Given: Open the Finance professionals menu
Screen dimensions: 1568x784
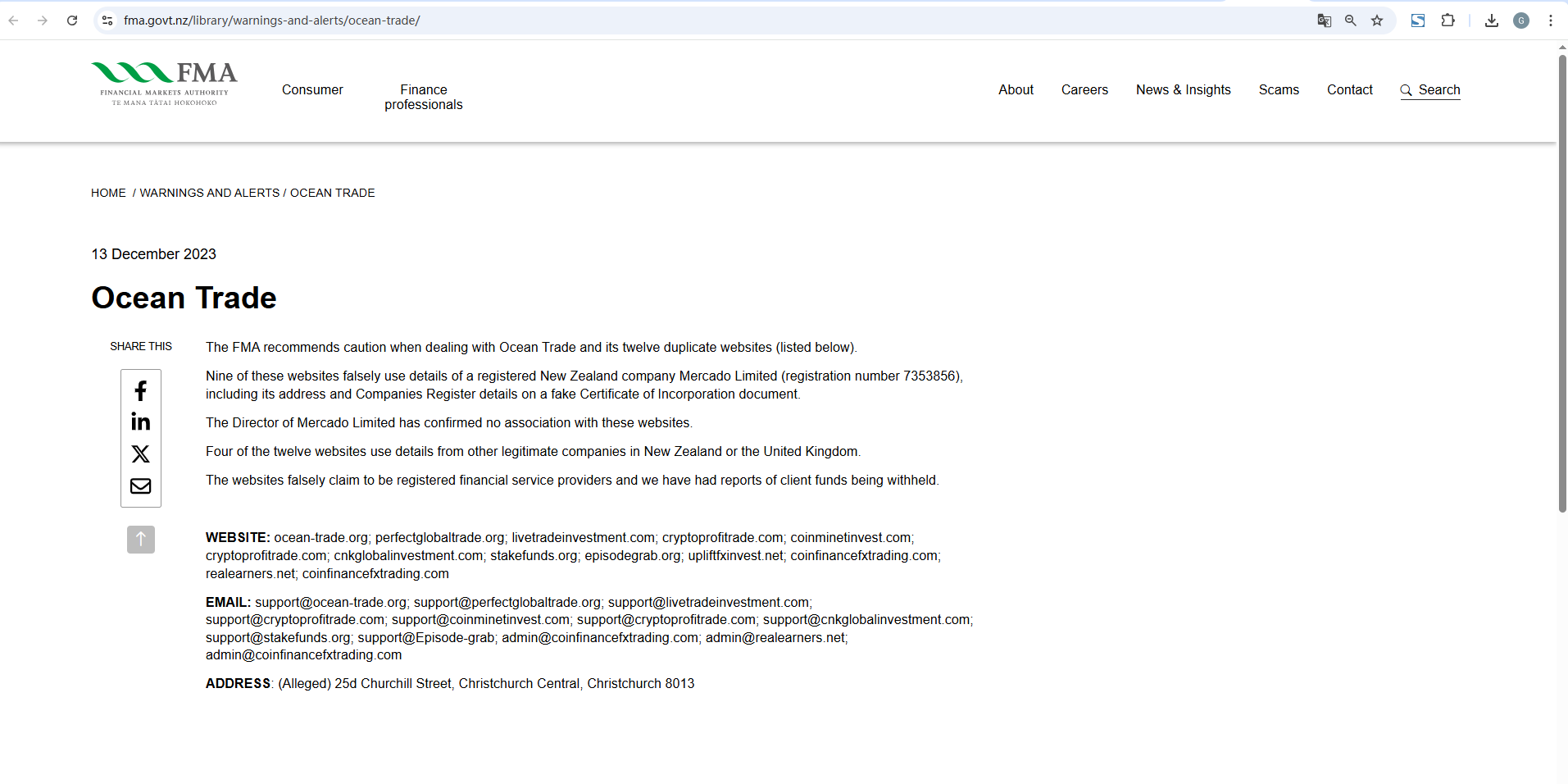Looking at the screenshot, I should (x=424, y=97).
